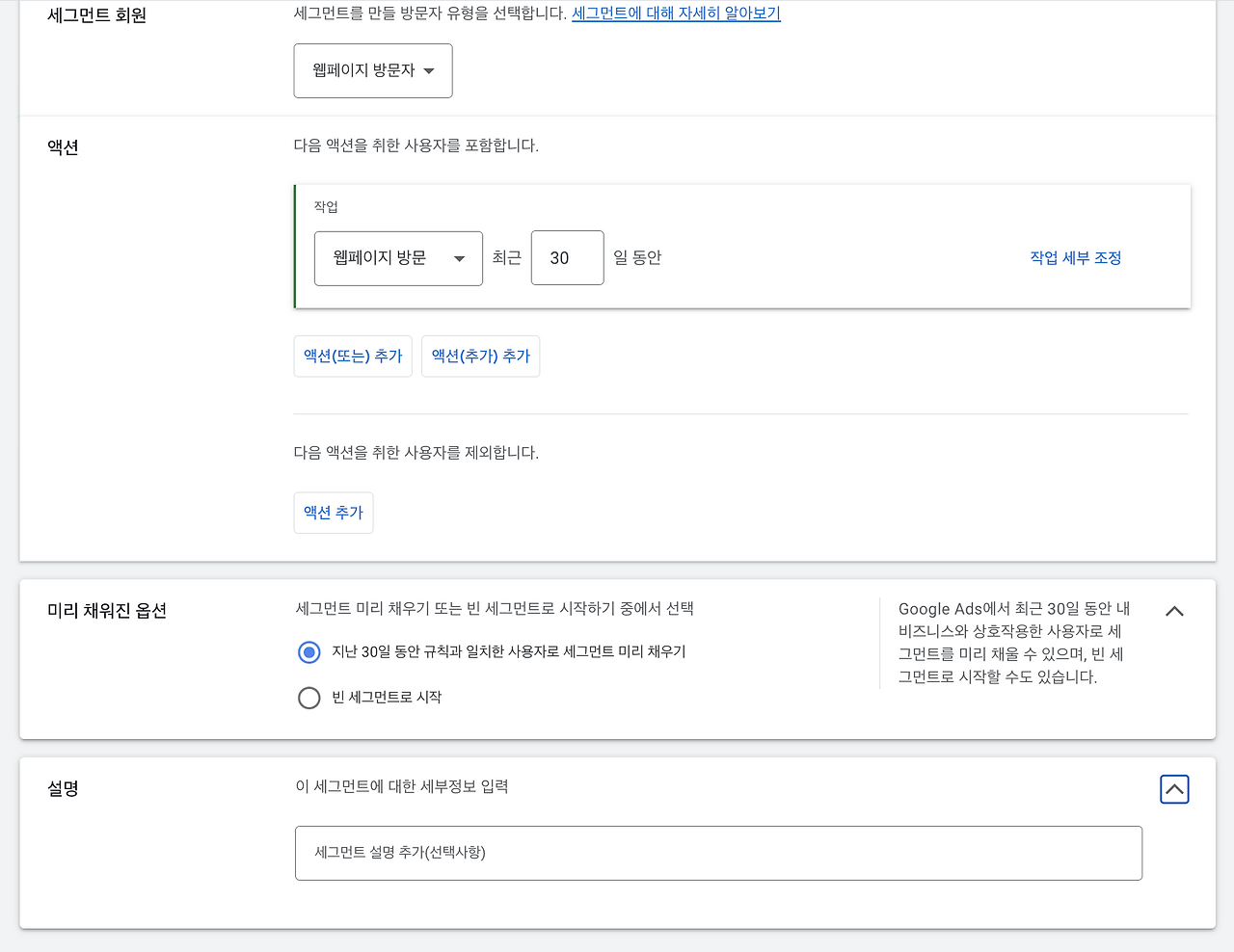1234x952 pixels.
Task: Click 작업 세부 조정 link
Action: click(x=1075, y=257)
